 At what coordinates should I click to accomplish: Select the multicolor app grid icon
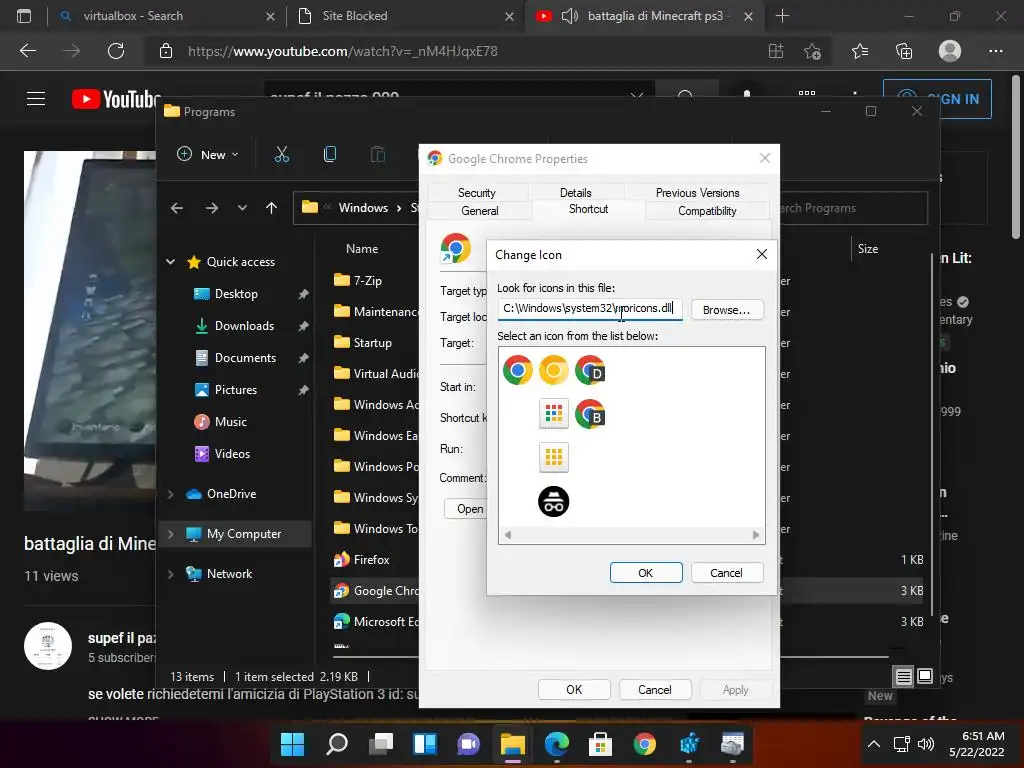point(553,414)
